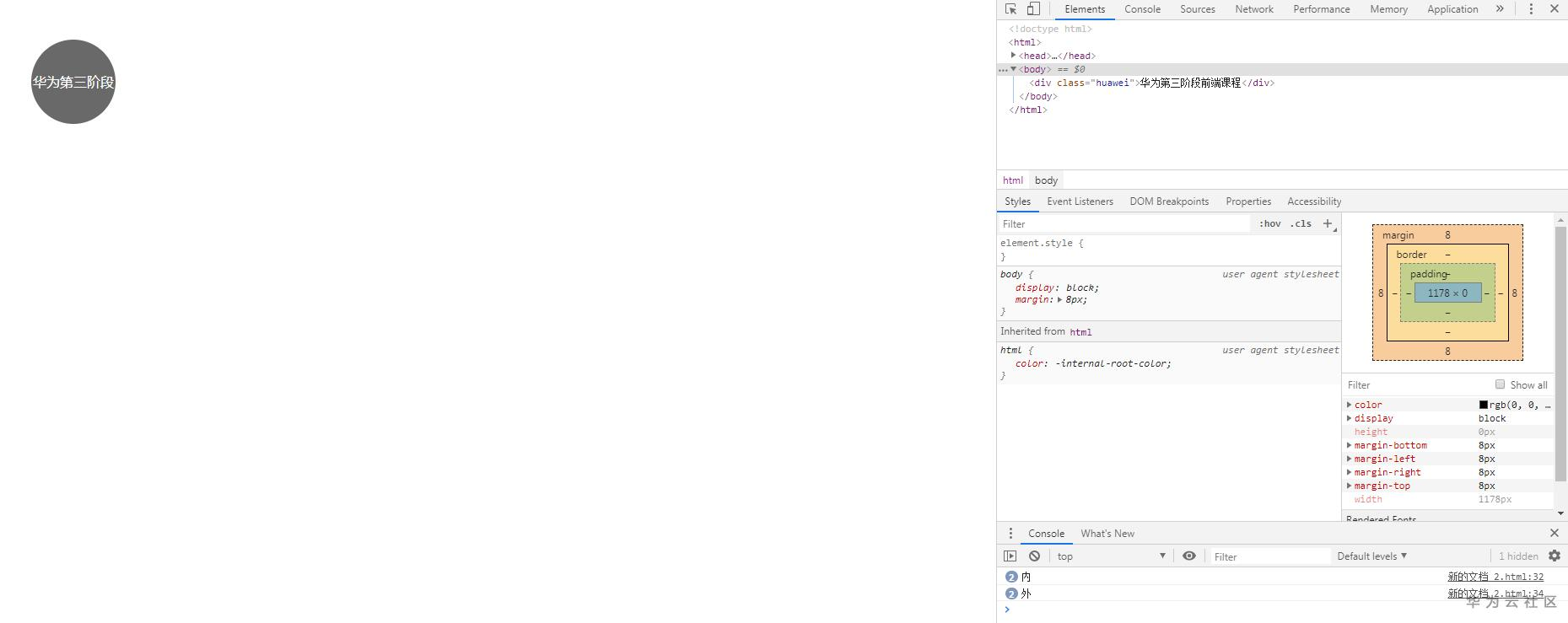Close the DevTools panel
This screenshot has height=623, width=1568.
(x=1555, y=9)
